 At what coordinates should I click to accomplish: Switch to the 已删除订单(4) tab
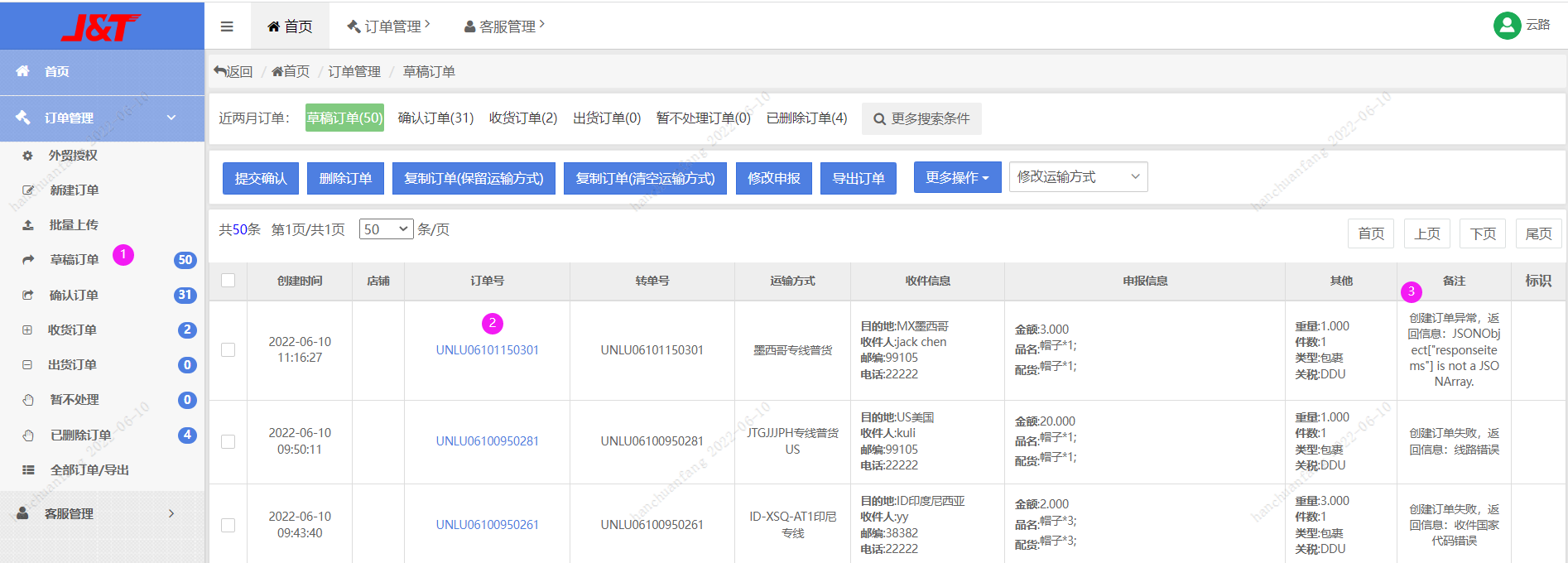click(x=807, y=118)
